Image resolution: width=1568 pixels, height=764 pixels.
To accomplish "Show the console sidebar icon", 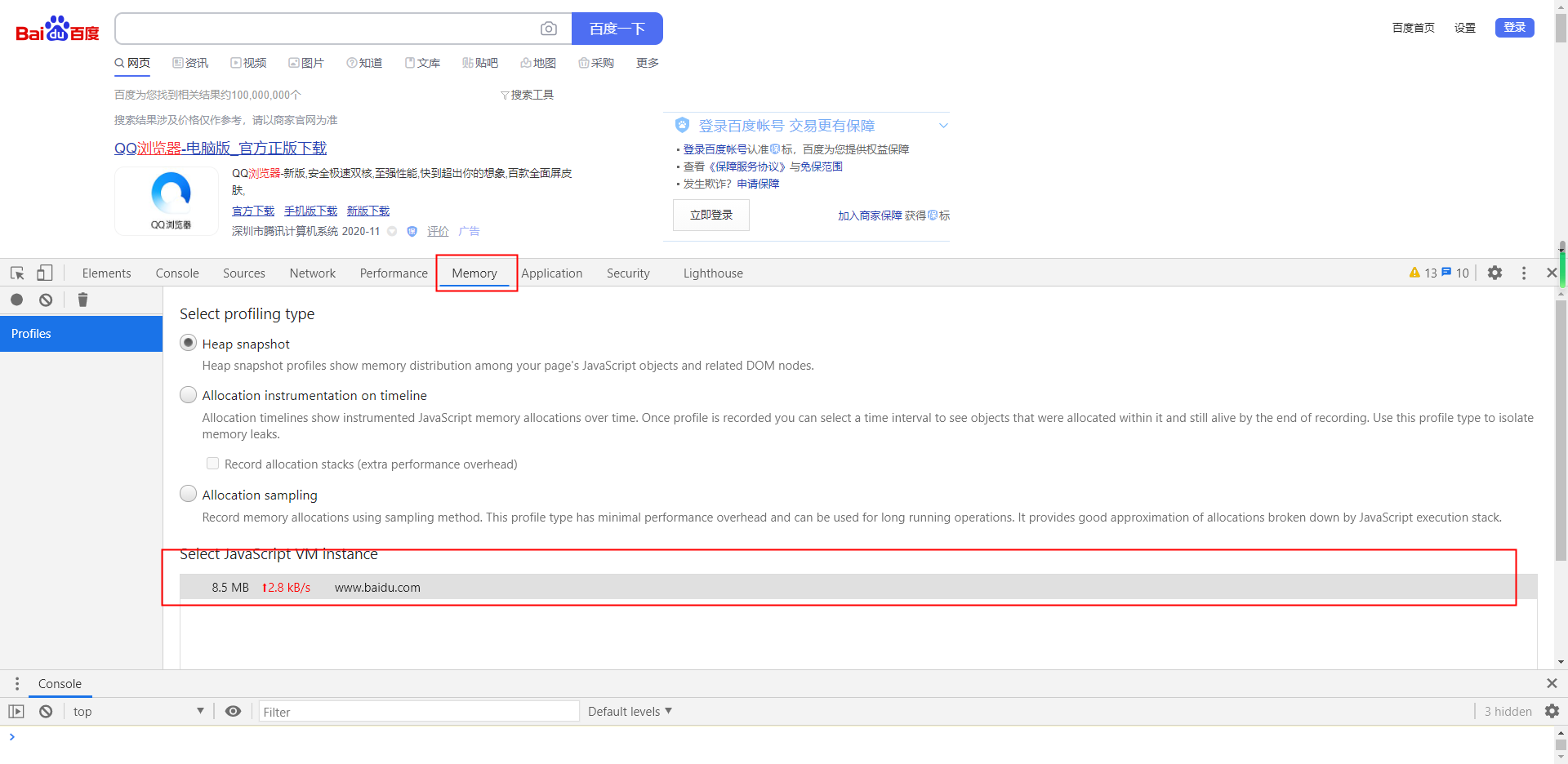I will 16,711.
